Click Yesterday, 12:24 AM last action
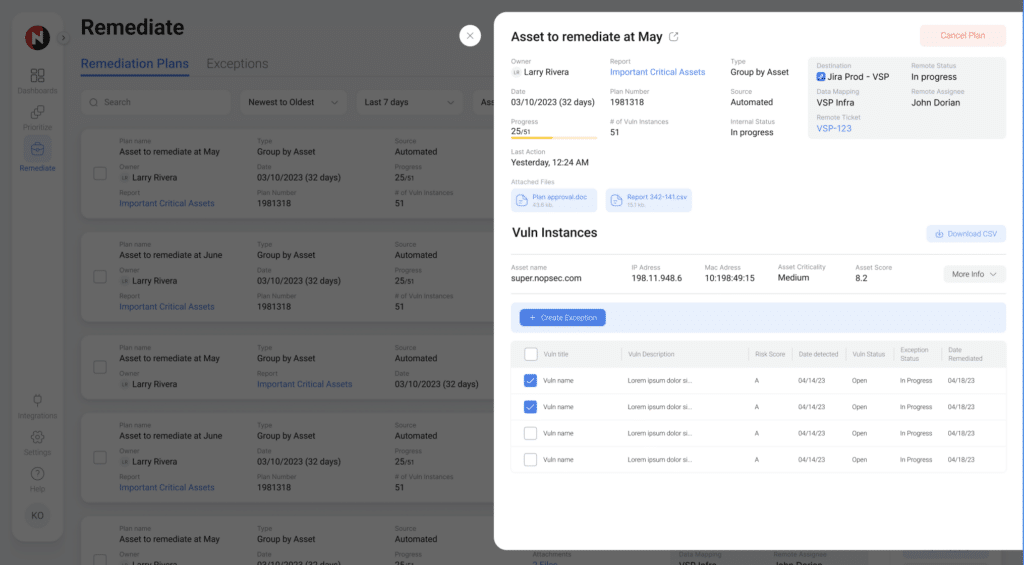 [550, 163]
